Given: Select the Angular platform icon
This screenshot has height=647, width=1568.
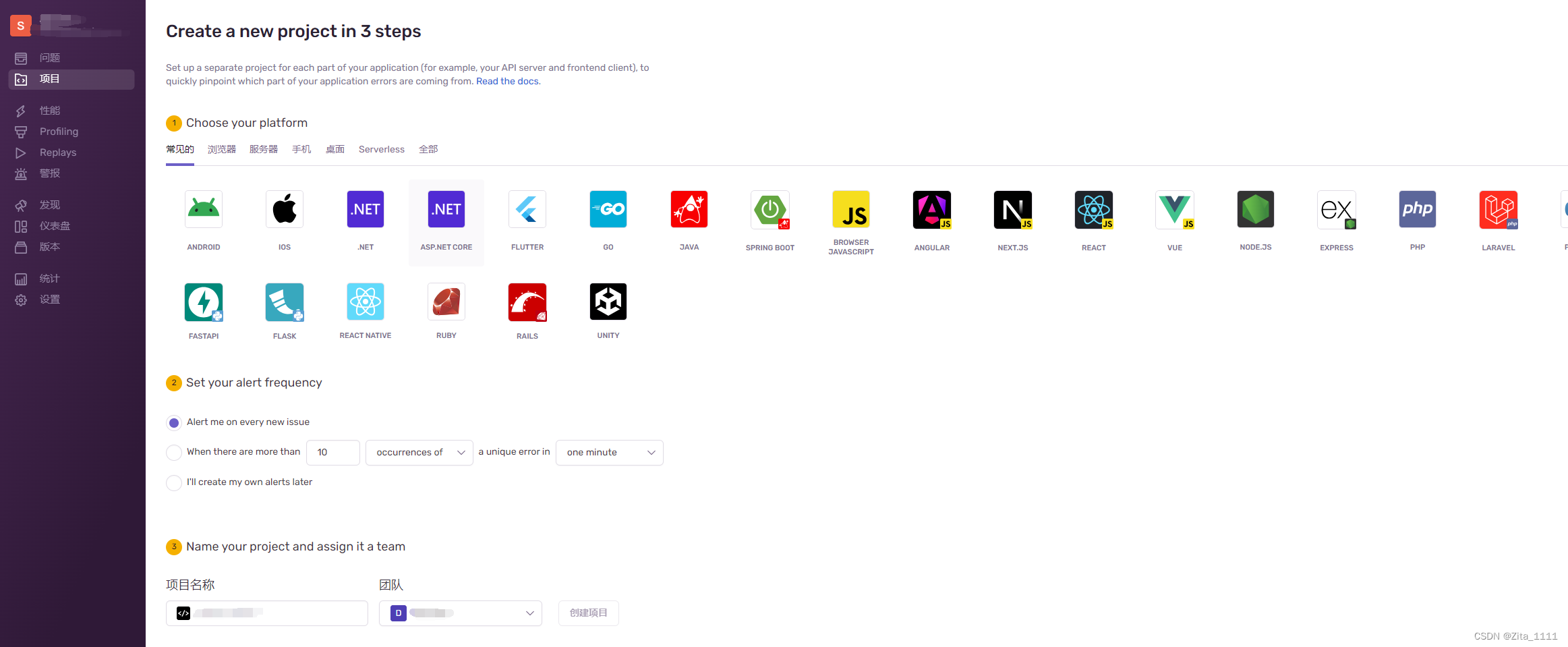Looking at the screenshot, I should (x=932, y=209).
